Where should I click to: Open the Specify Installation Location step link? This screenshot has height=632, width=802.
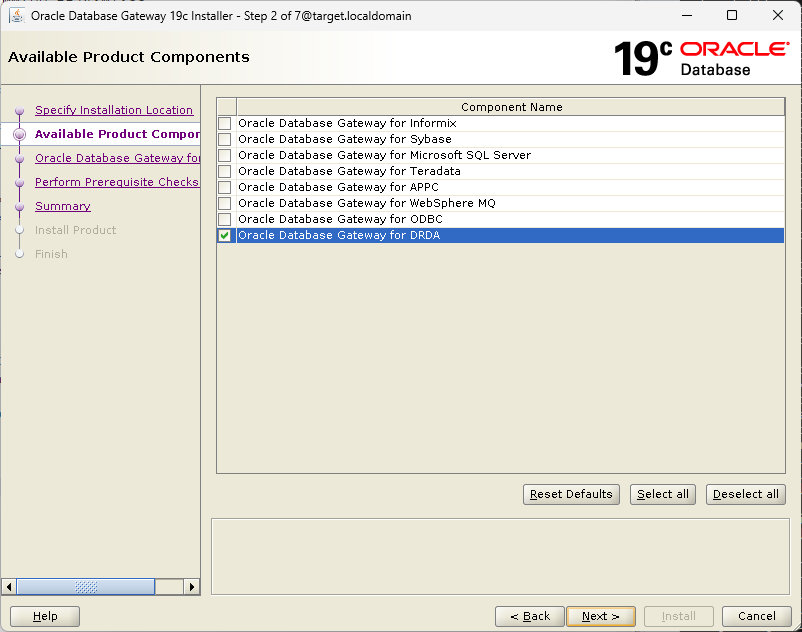click(x=114, y=110)
